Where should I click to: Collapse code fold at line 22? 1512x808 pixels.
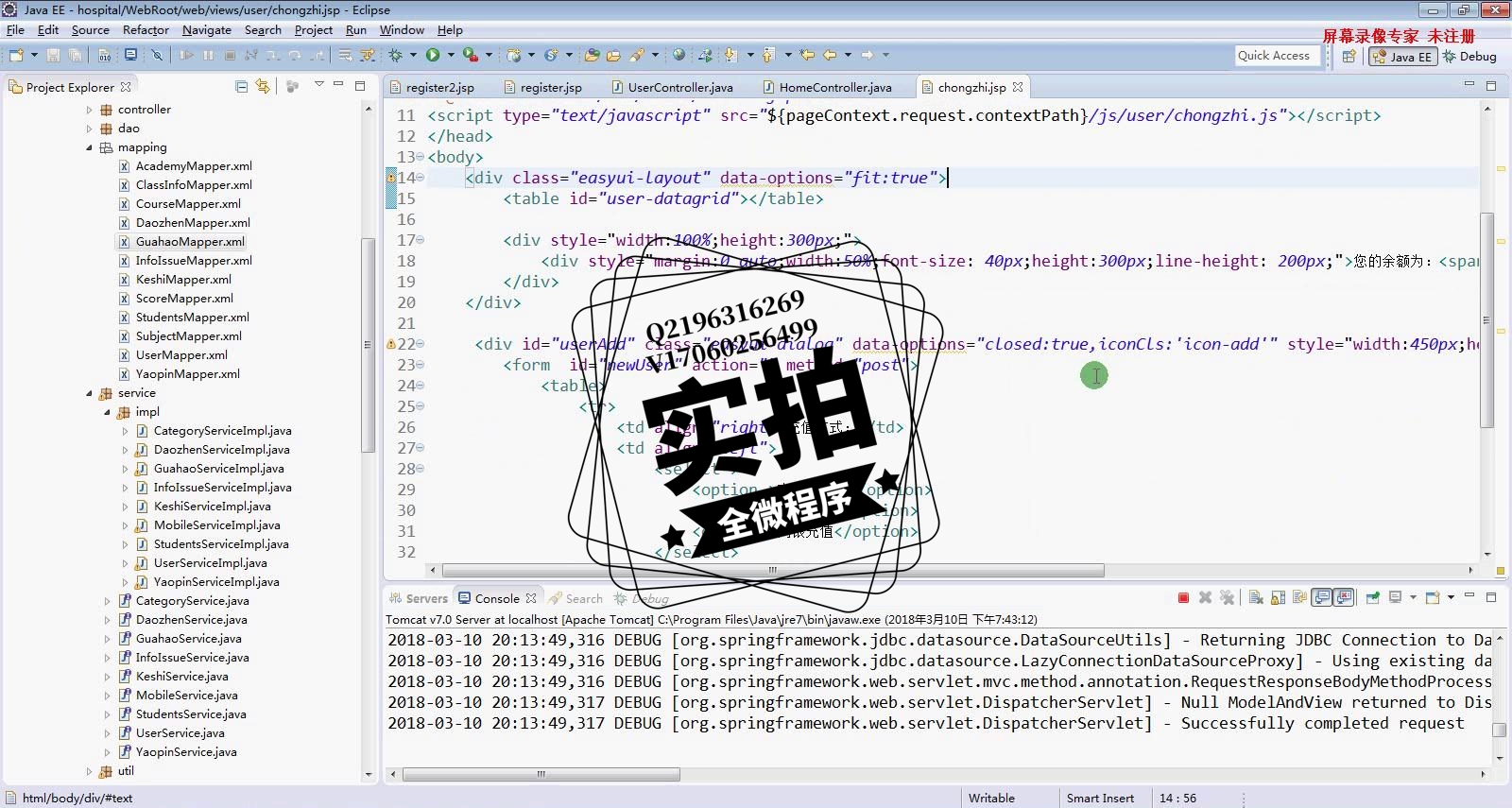421,344
